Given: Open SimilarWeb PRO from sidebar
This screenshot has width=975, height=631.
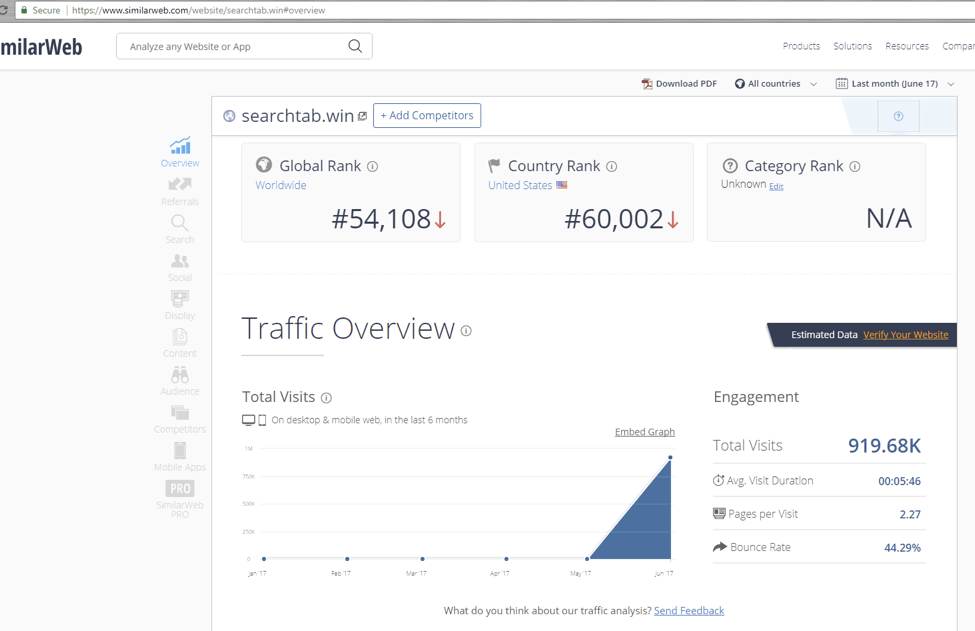Looking at the screenshot, I should (180, 499).
